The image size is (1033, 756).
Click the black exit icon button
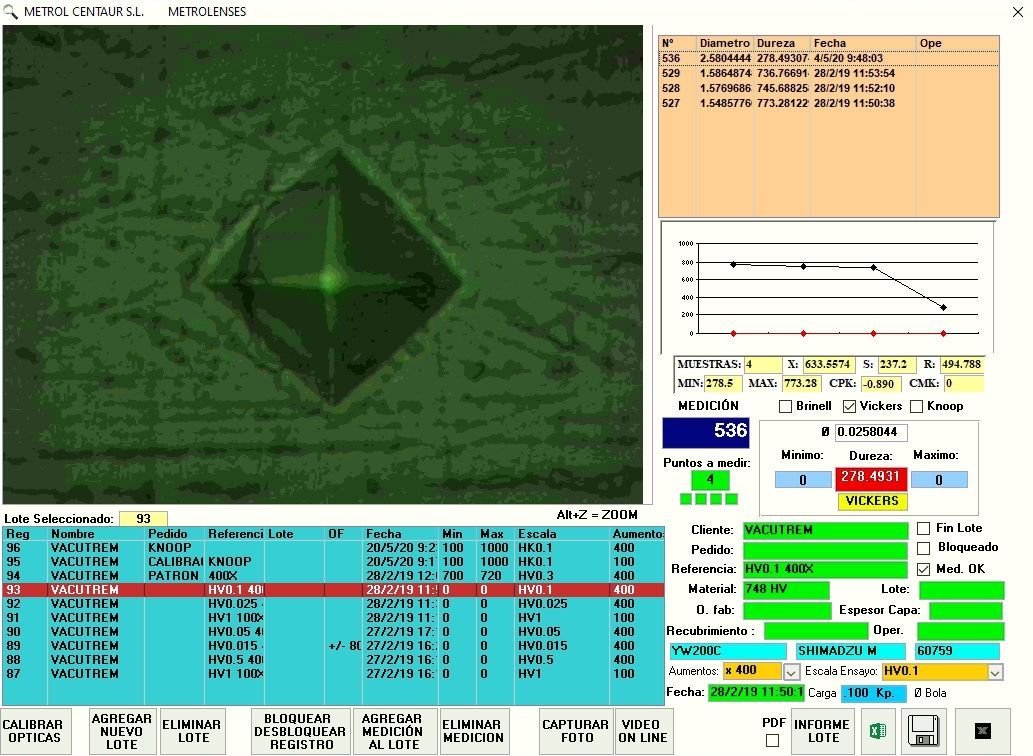tap(982, 732)
